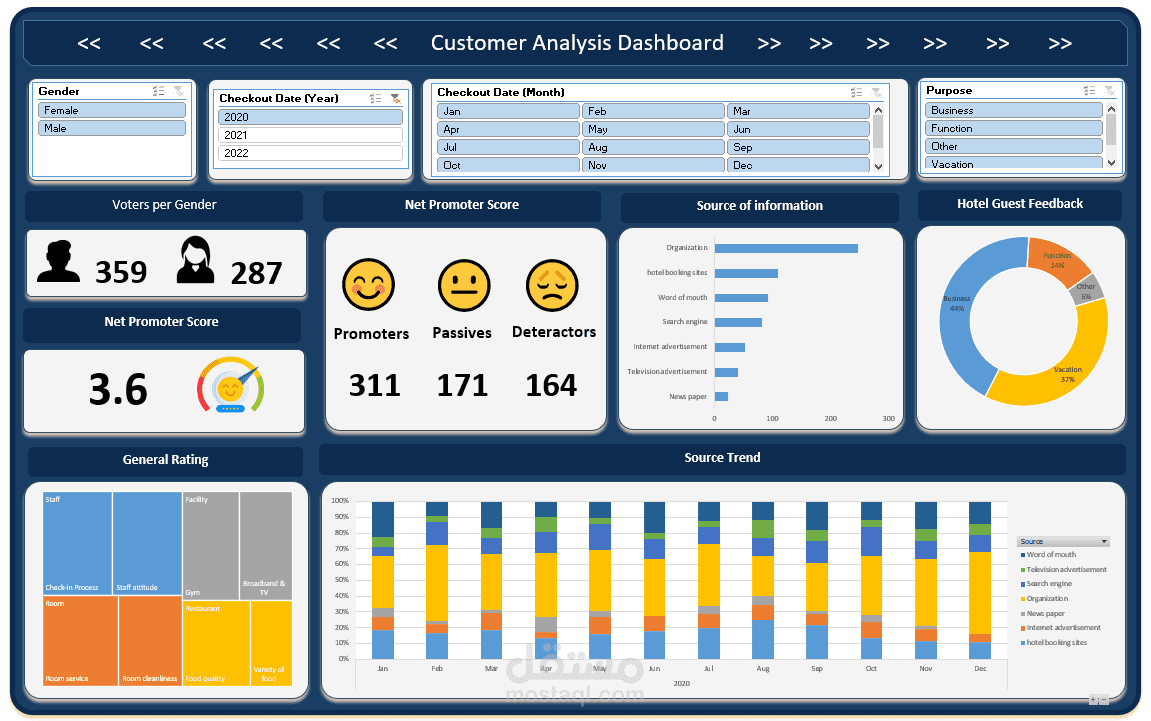Viewport: 1151px width, 721px height.
Task: Click the Deteractors sad face icon
Action: click(554, 284)
